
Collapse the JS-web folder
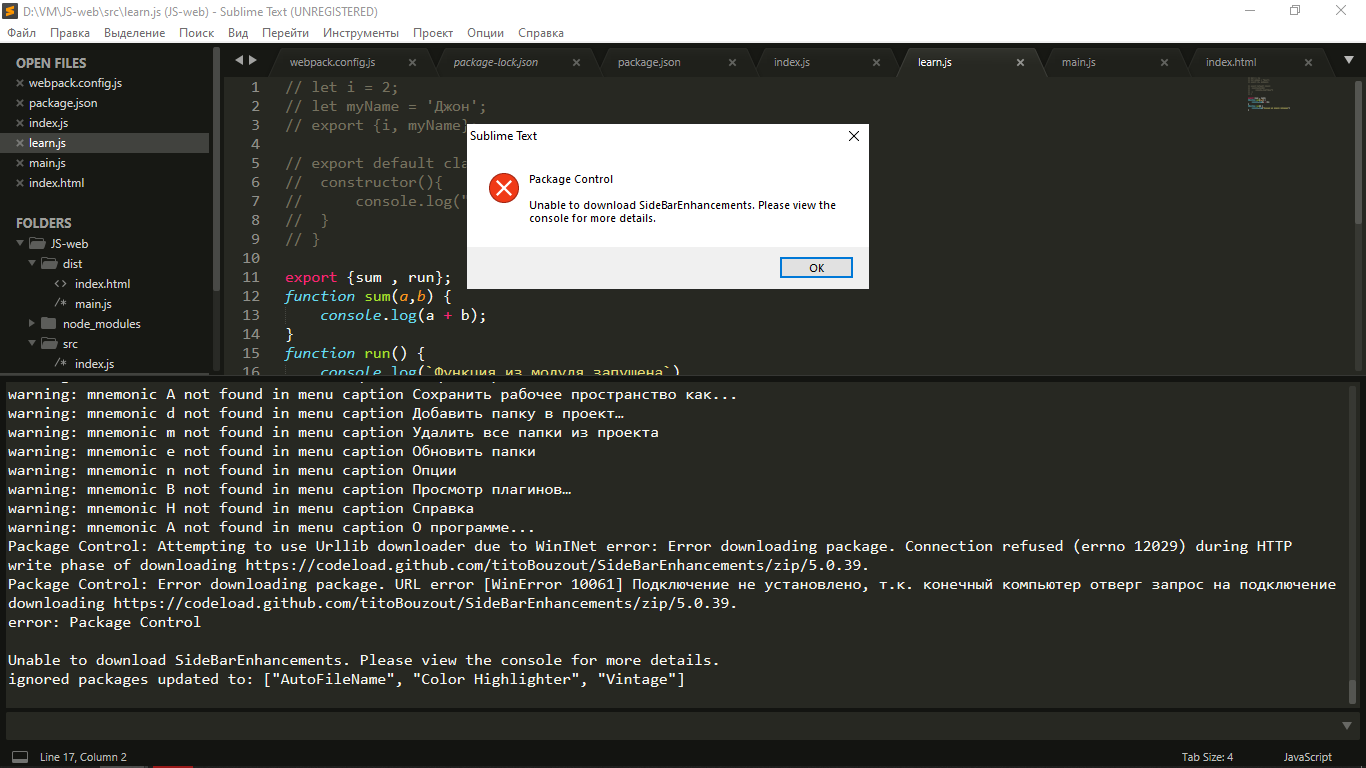click(x=19, y=243)
